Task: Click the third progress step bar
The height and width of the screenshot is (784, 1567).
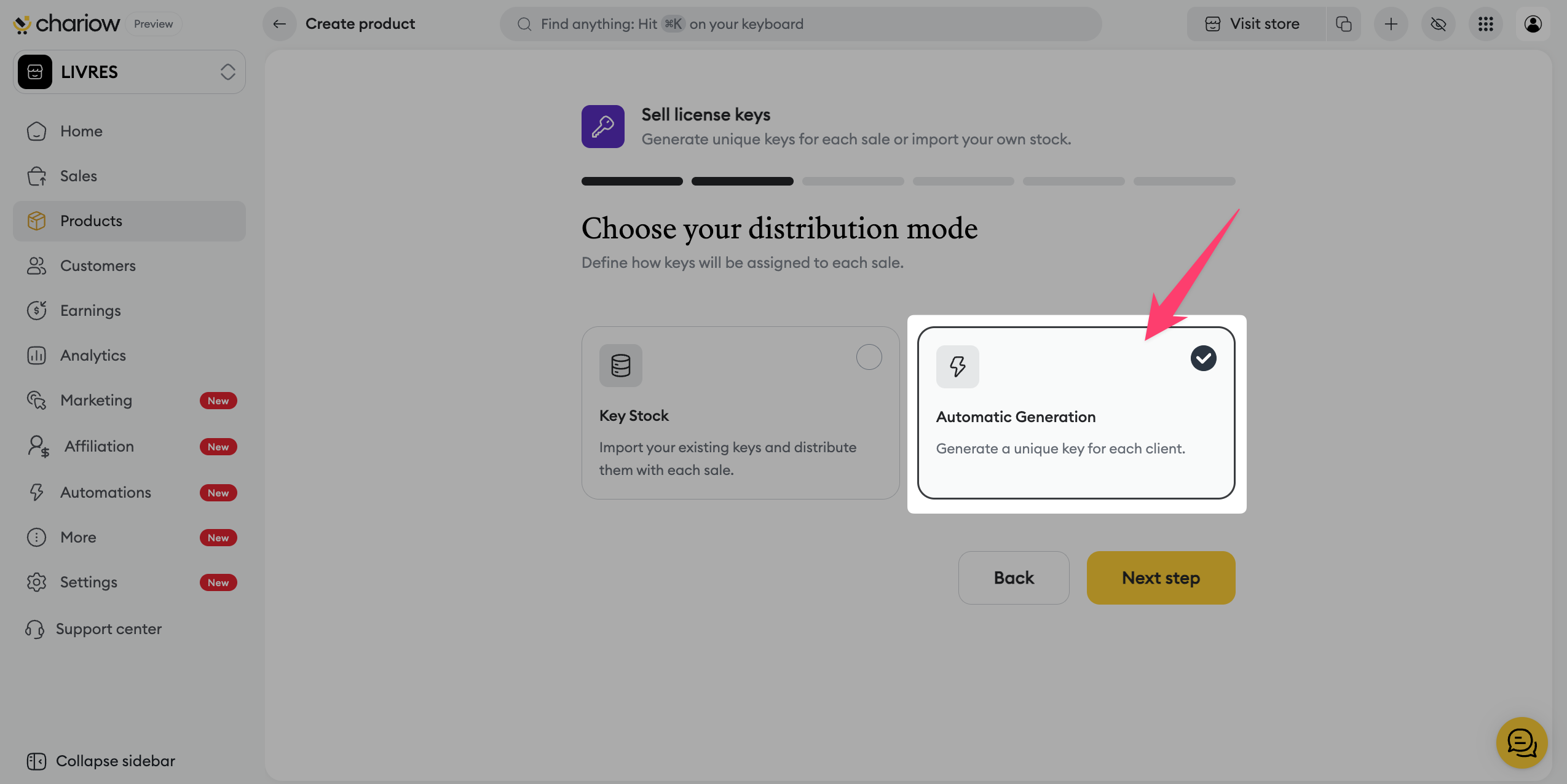Action: (x=852, y=181)
